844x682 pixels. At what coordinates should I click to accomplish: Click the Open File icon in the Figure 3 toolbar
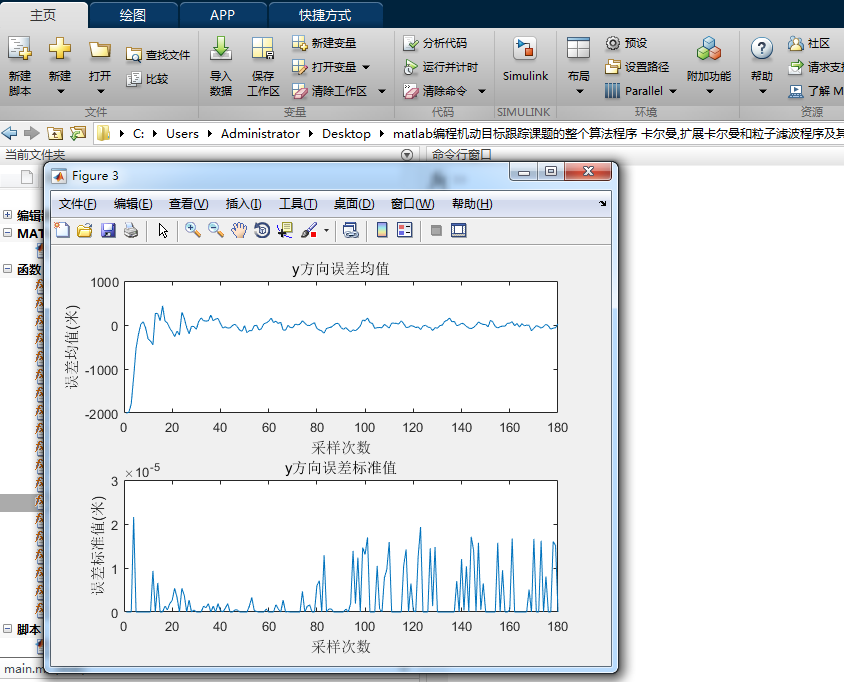[x=85, y=230]
